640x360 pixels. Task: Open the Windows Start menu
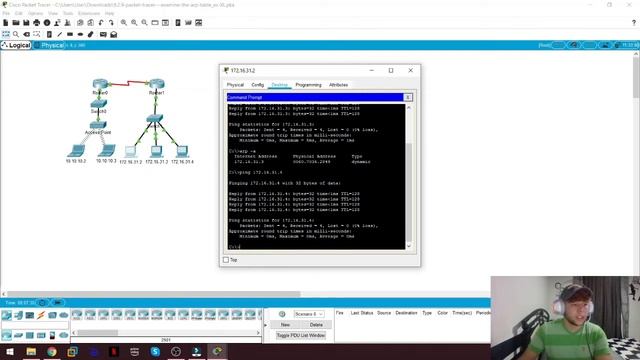pyautogui.click(x=9, y=351)
